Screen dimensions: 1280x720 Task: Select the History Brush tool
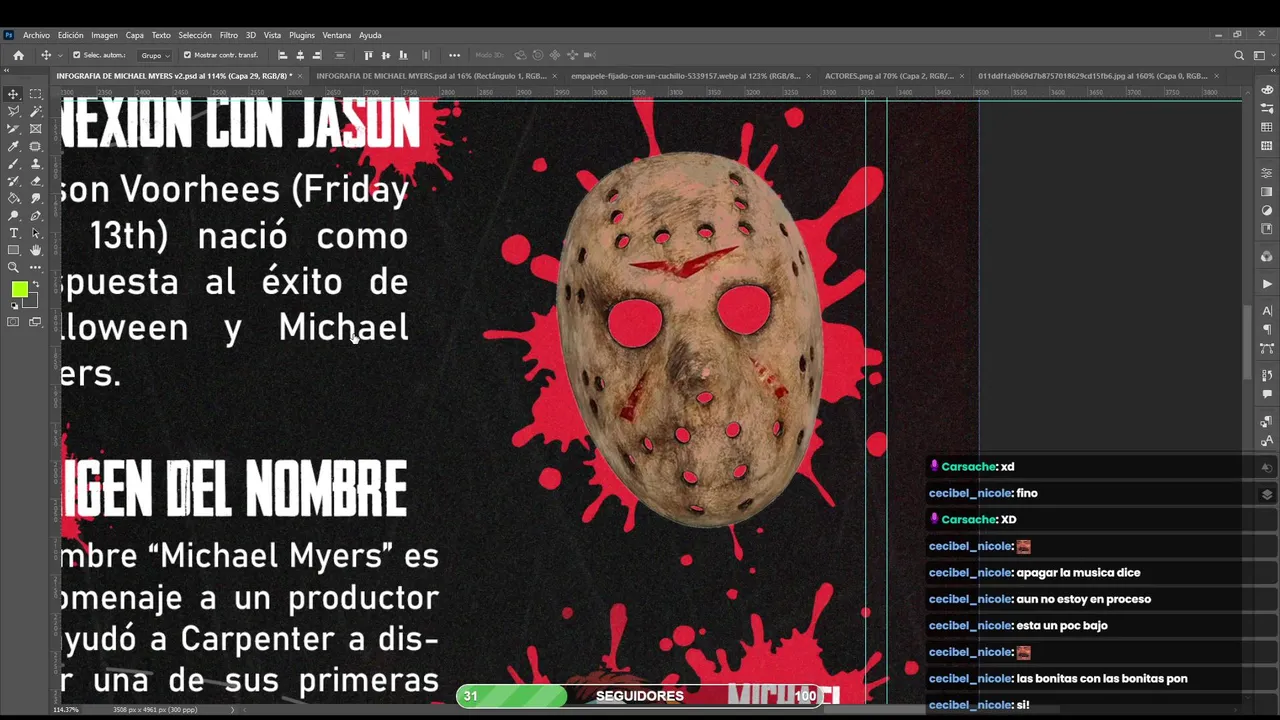(13, 181)
